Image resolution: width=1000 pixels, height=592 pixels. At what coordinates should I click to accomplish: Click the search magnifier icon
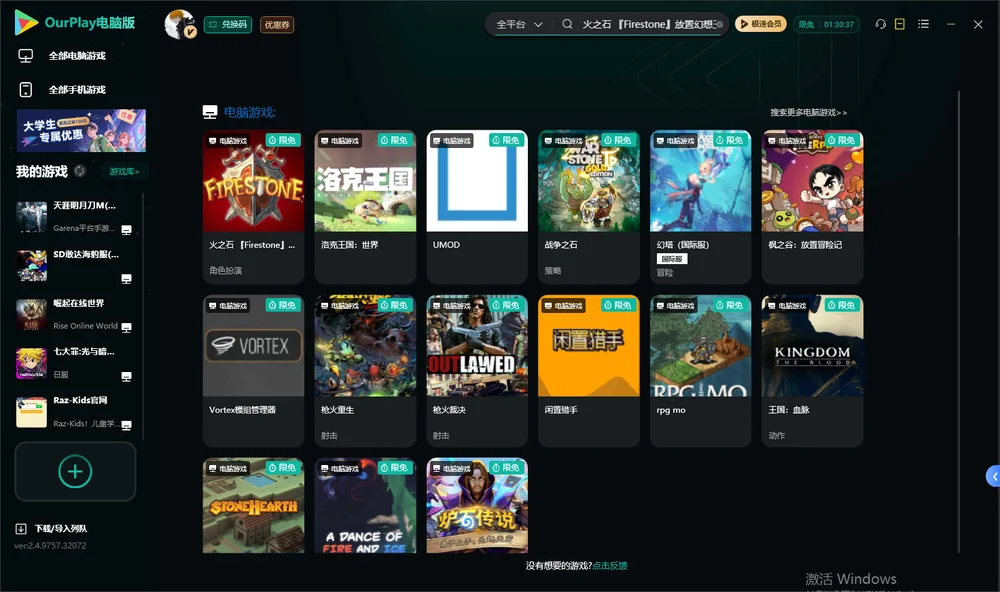point(567,24)
